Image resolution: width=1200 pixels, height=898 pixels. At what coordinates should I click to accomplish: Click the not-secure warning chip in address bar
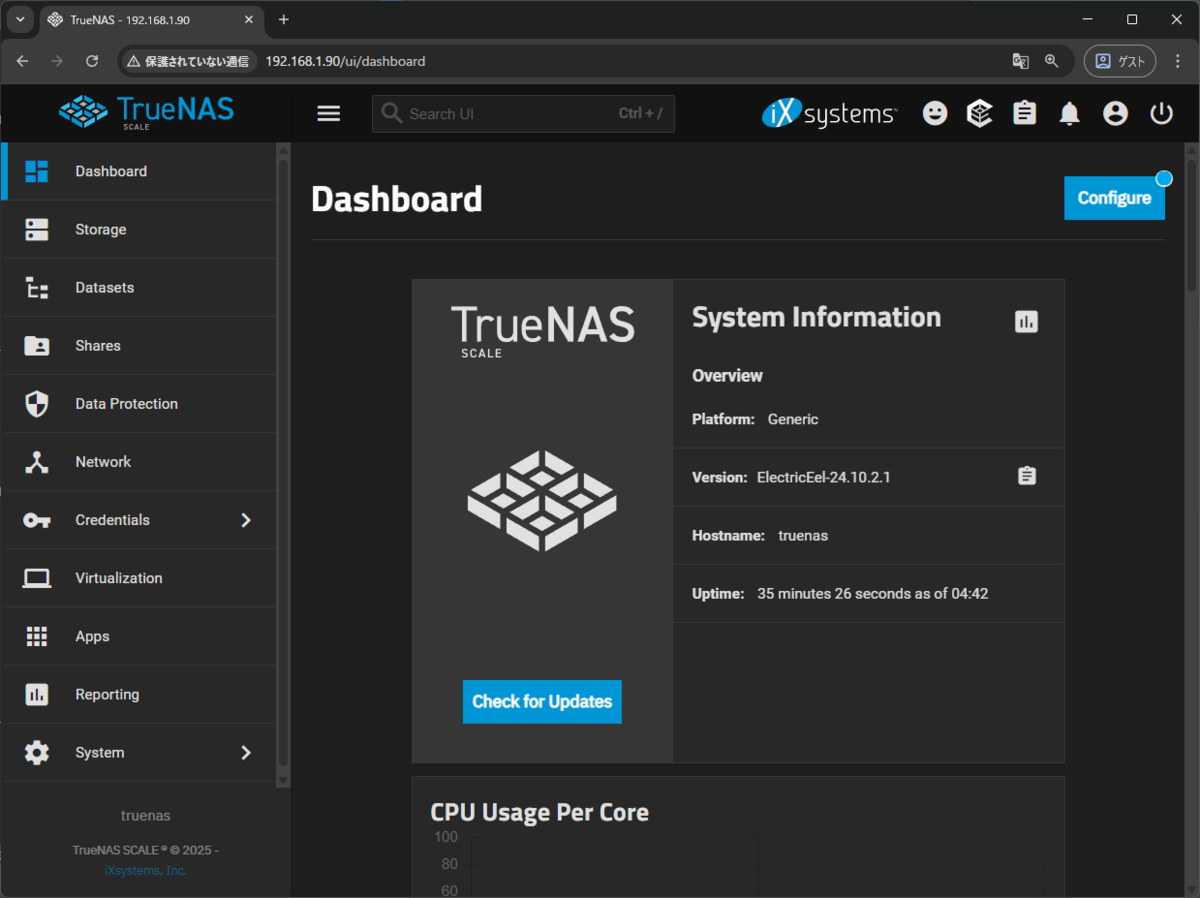coord(188,61)
